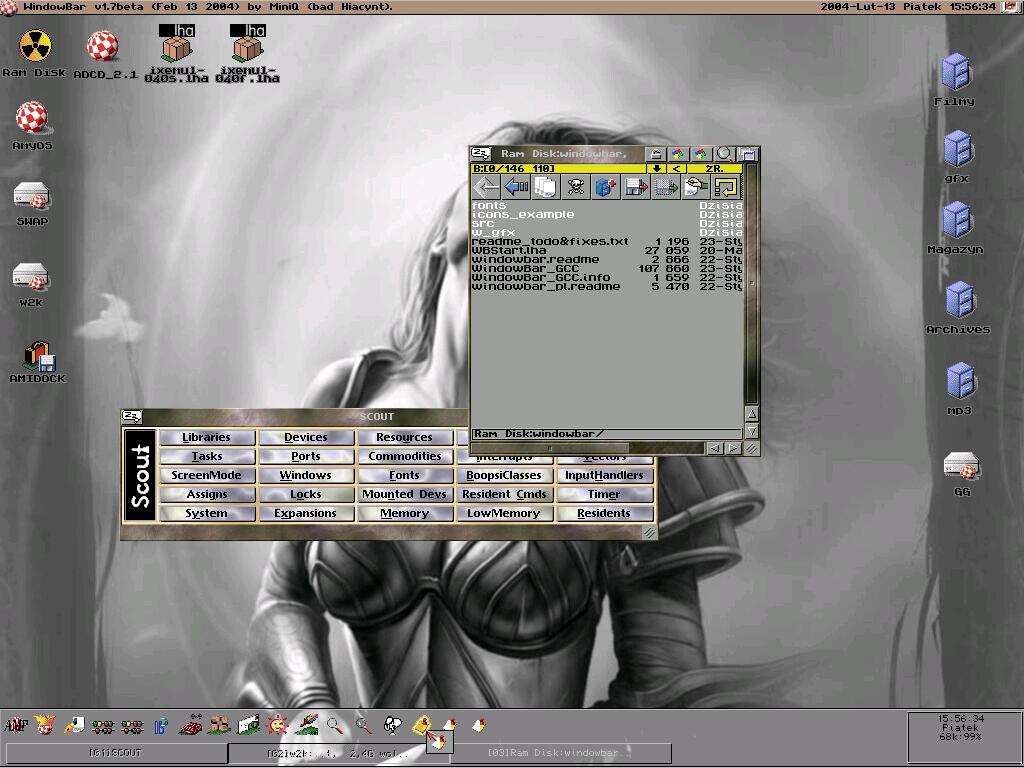This screenshot has width=1024, height=768.
Task: Open BoopsiClasses in Scout
Action: pyautogui.click(x=504, y=475)
